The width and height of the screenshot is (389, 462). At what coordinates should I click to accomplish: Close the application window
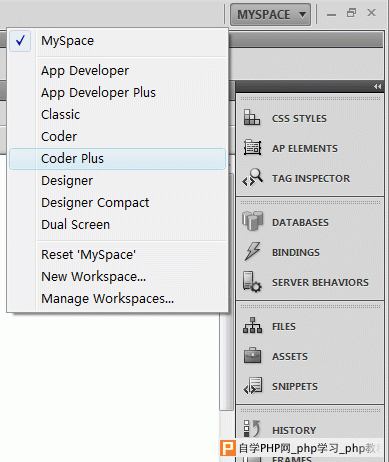coord(371,13)
